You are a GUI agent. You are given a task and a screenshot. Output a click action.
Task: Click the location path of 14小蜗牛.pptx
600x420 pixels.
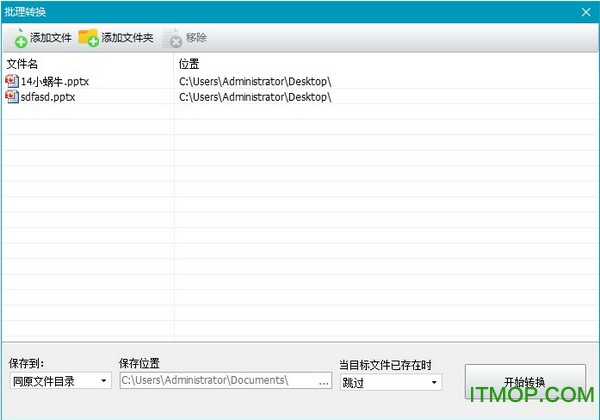coord(255,81)
